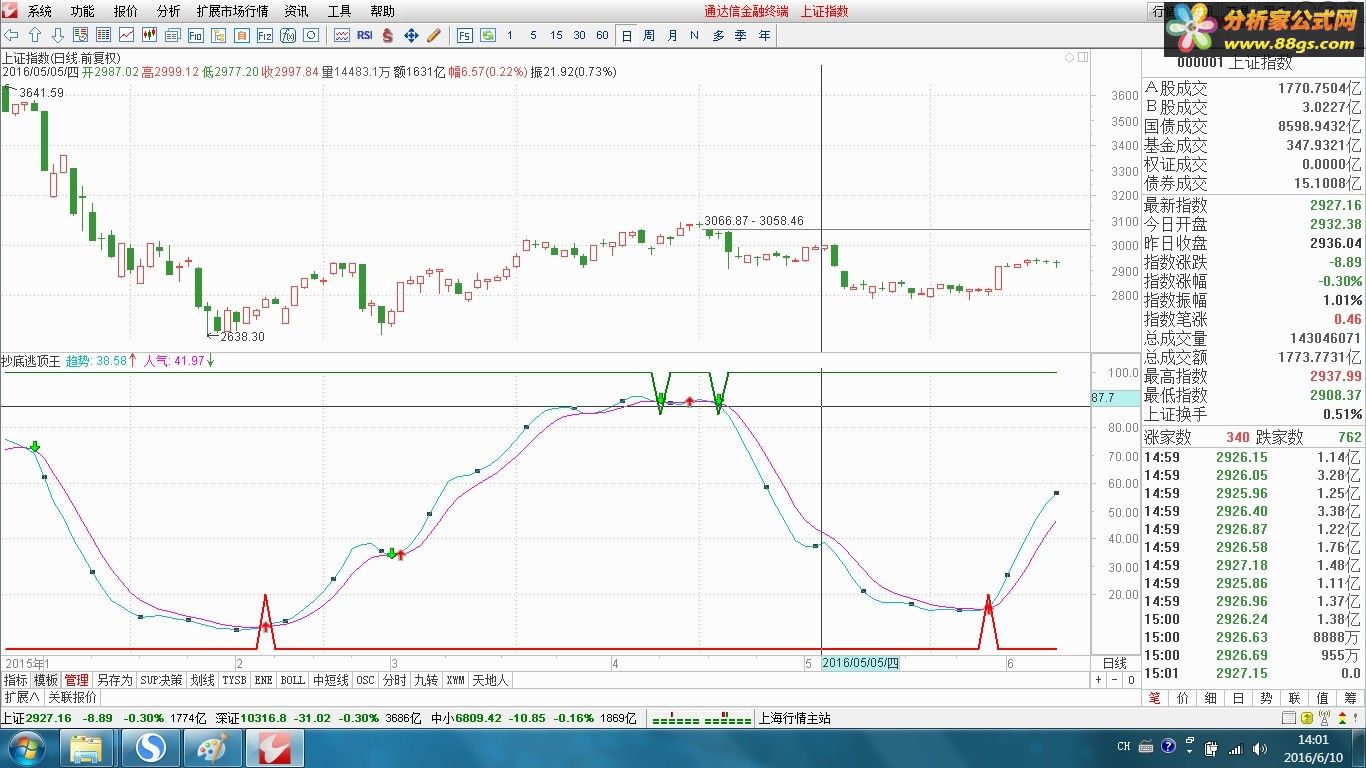1366x768 pixels.
Task: Switch to 15-minute period
Action: click(x=556, y=35)
